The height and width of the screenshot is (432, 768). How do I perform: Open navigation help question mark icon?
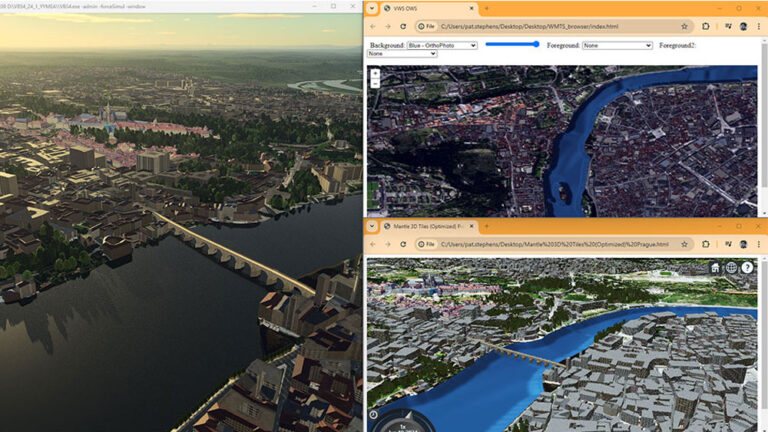click(x=747, y=268)
